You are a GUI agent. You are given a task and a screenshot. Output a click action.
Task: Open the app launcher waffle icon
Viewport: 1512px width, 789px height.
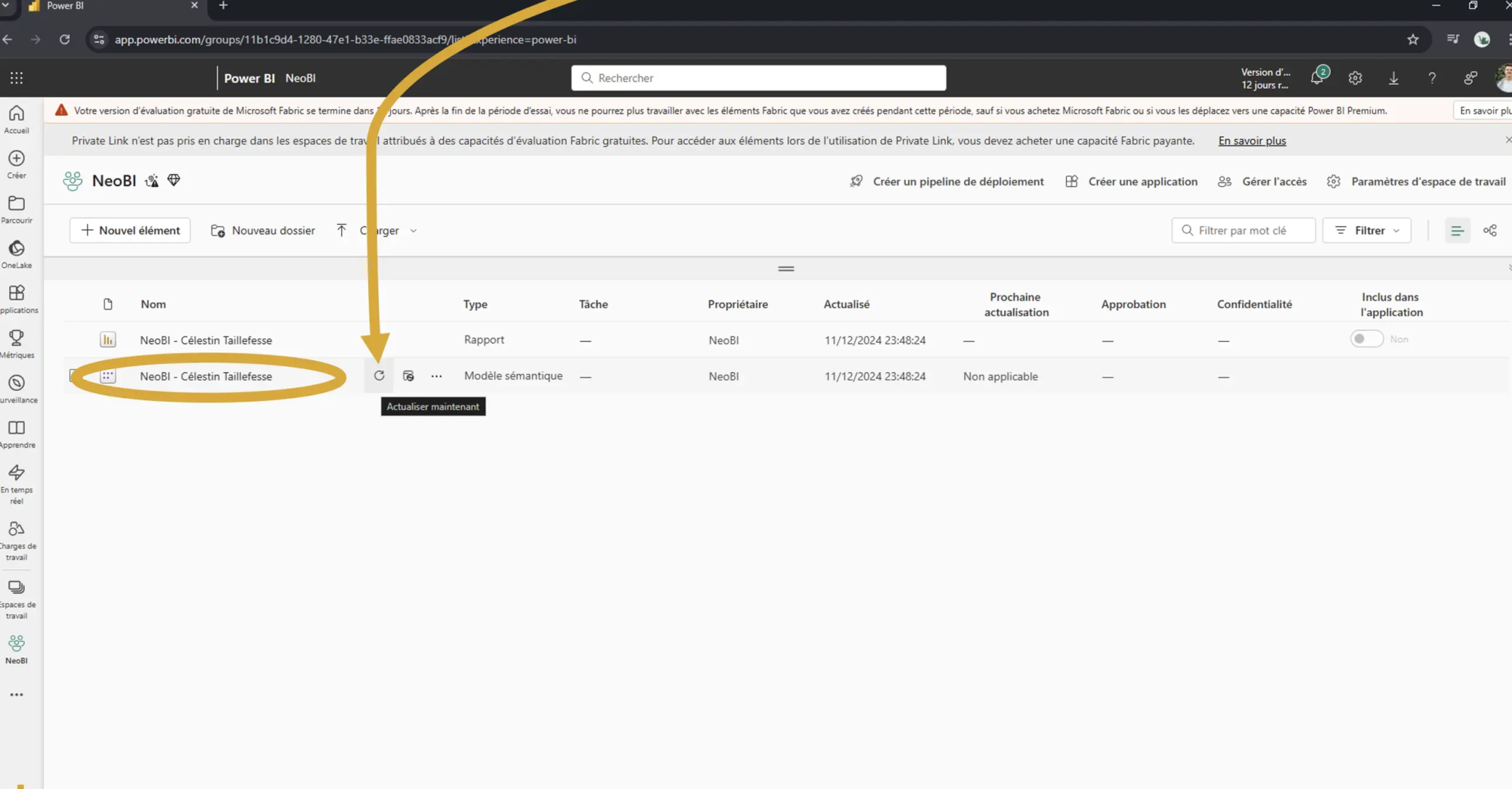[17, 78]
